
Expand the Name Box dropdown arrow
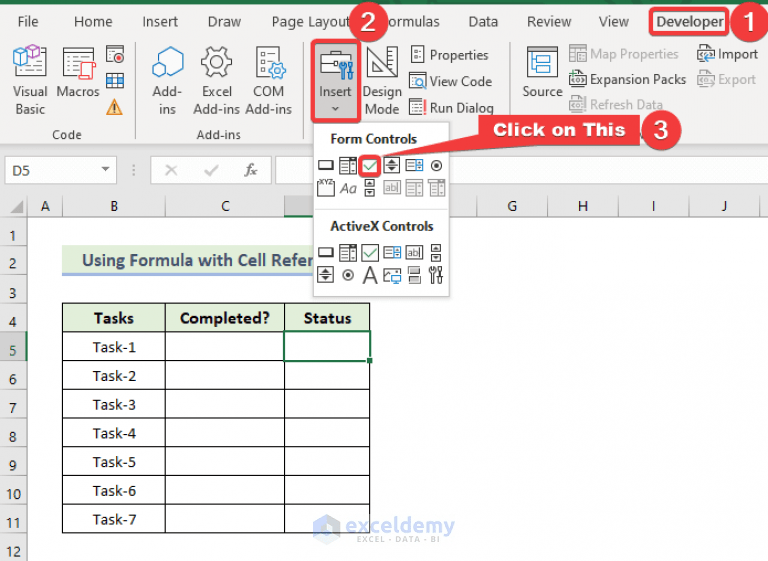(105, 170)
